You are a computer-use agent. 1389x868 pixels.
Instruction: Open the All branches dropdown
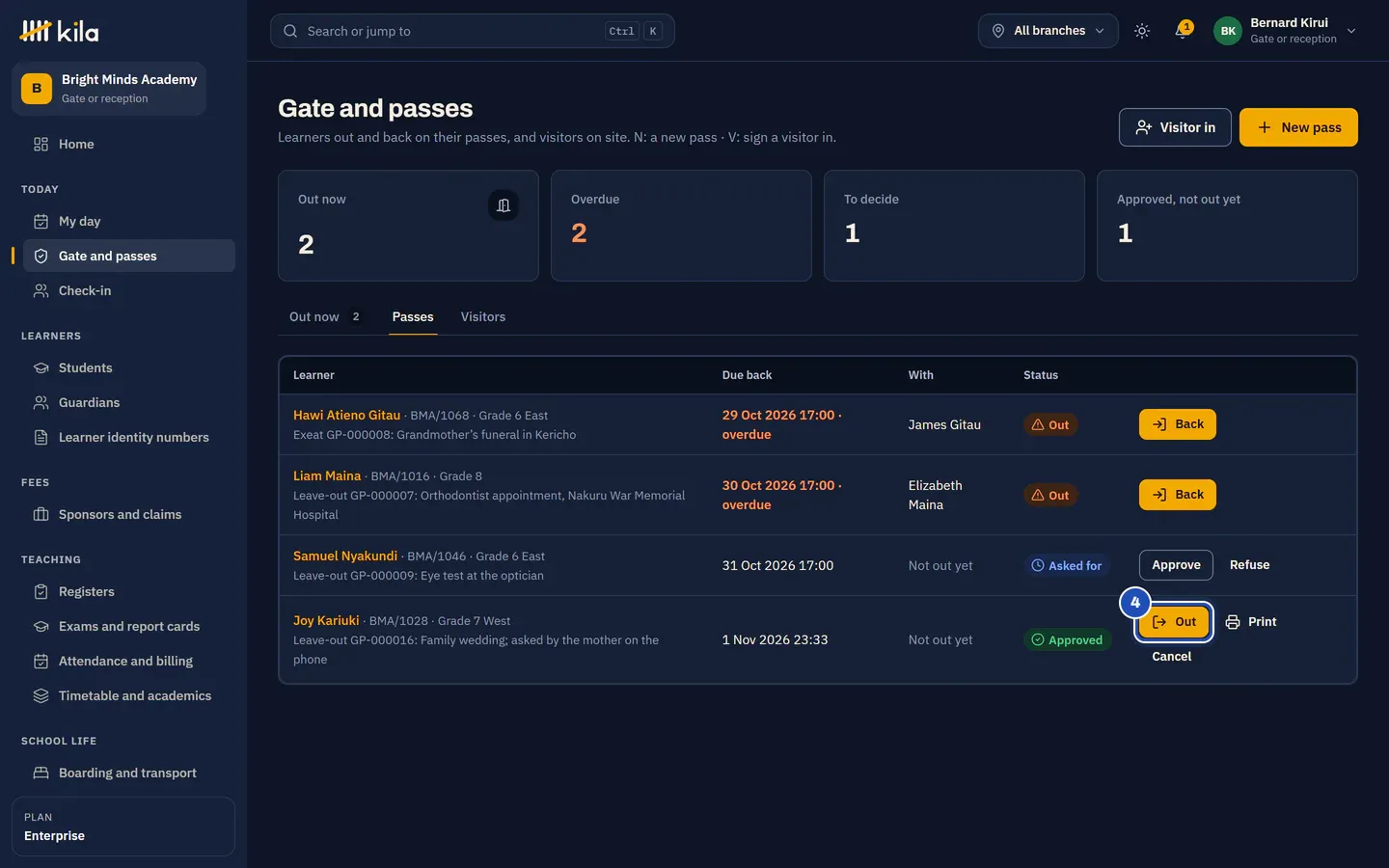pyautogui.click(x=1049, y=31)
